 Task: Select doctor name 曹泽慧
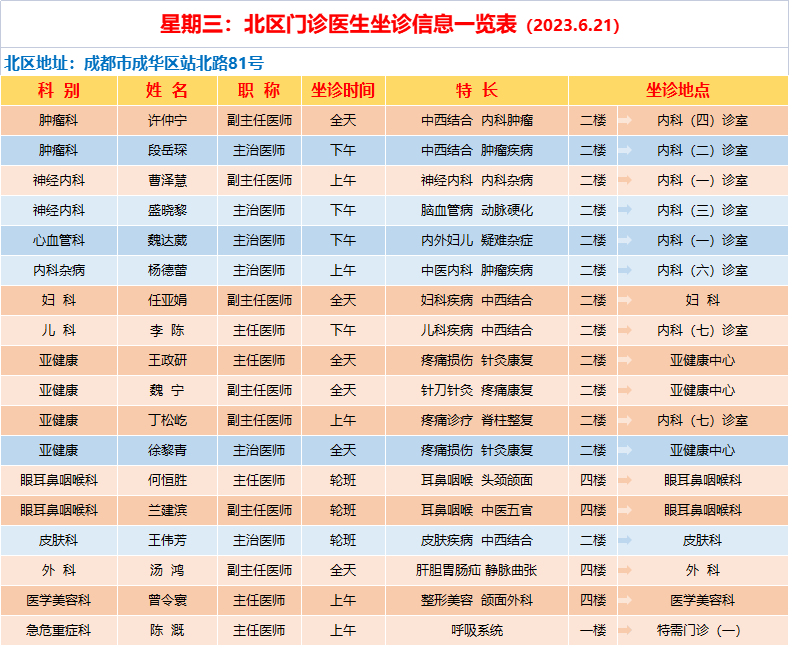(168, 180)
